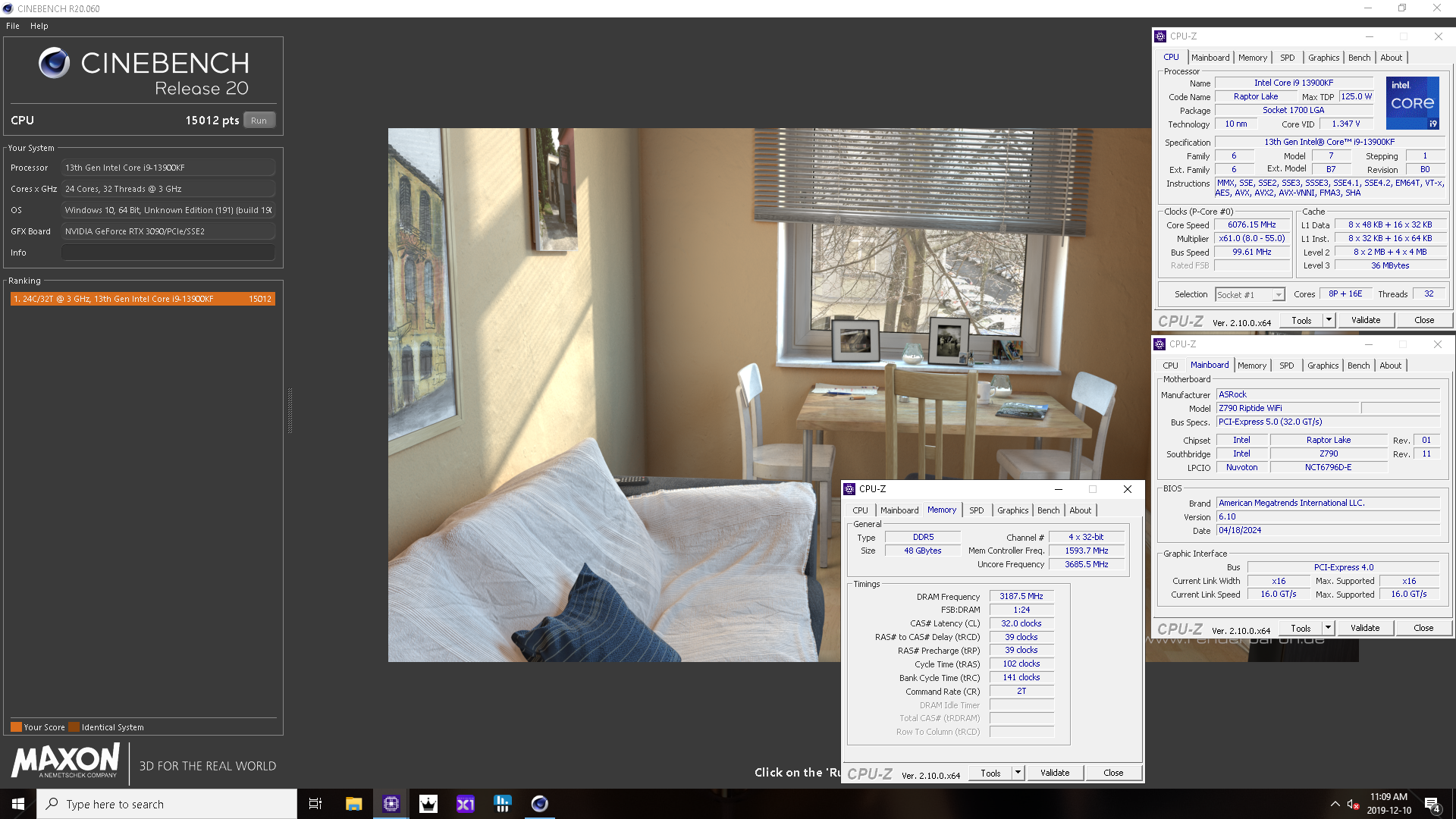1456x819 pixels.
Task: Switch to Memory tab in top CPU-Z window
Action: [x=1253, y=58]
